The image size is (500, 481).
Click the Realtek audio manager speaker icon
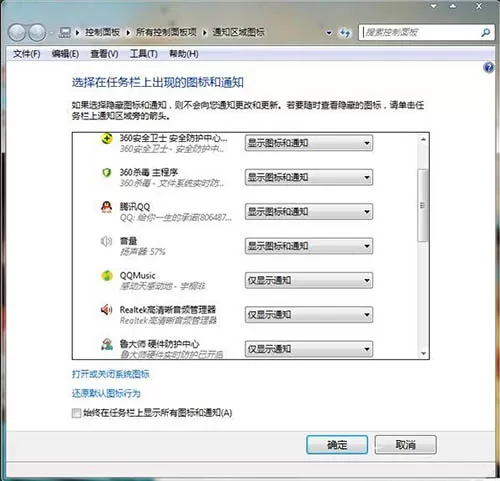click(106, 310)
